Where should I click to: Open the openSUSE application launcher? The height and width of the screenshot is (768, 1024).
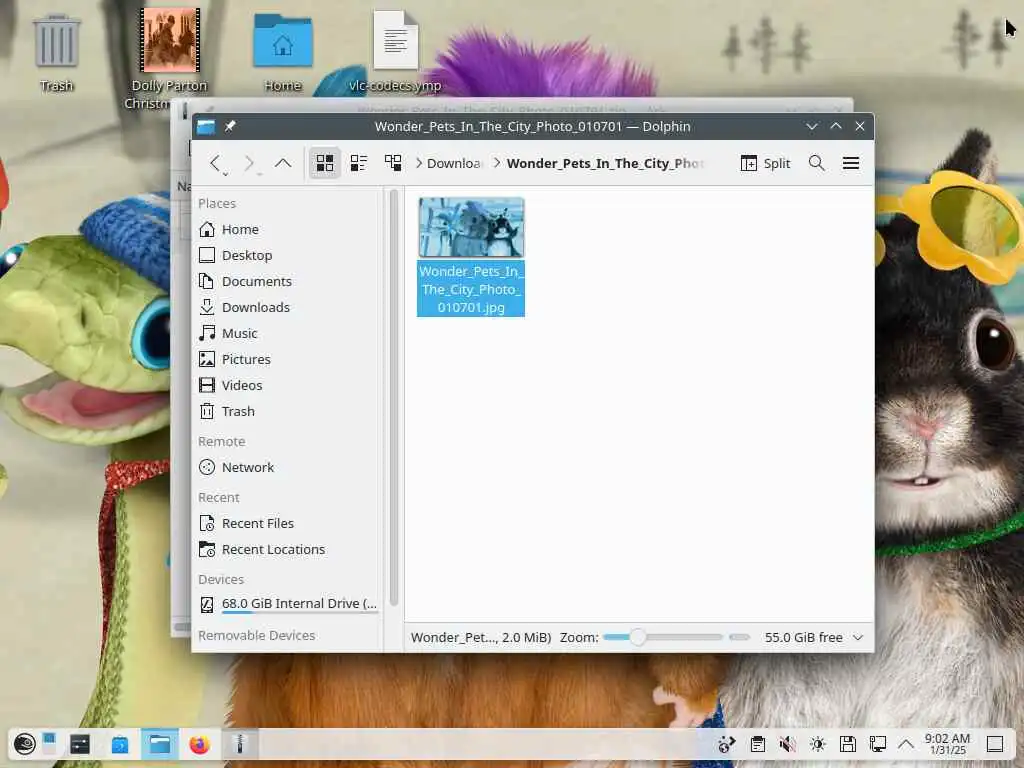25,744
